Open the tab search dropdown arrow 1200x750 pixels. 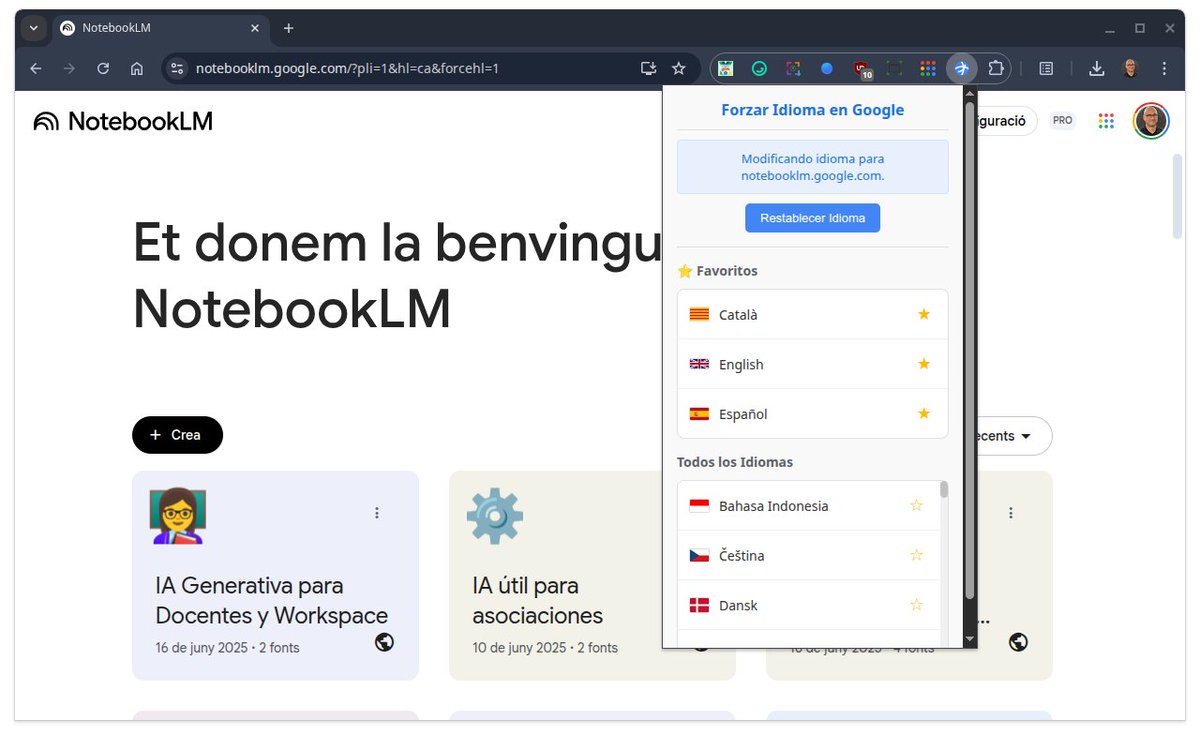click(33, 28)
